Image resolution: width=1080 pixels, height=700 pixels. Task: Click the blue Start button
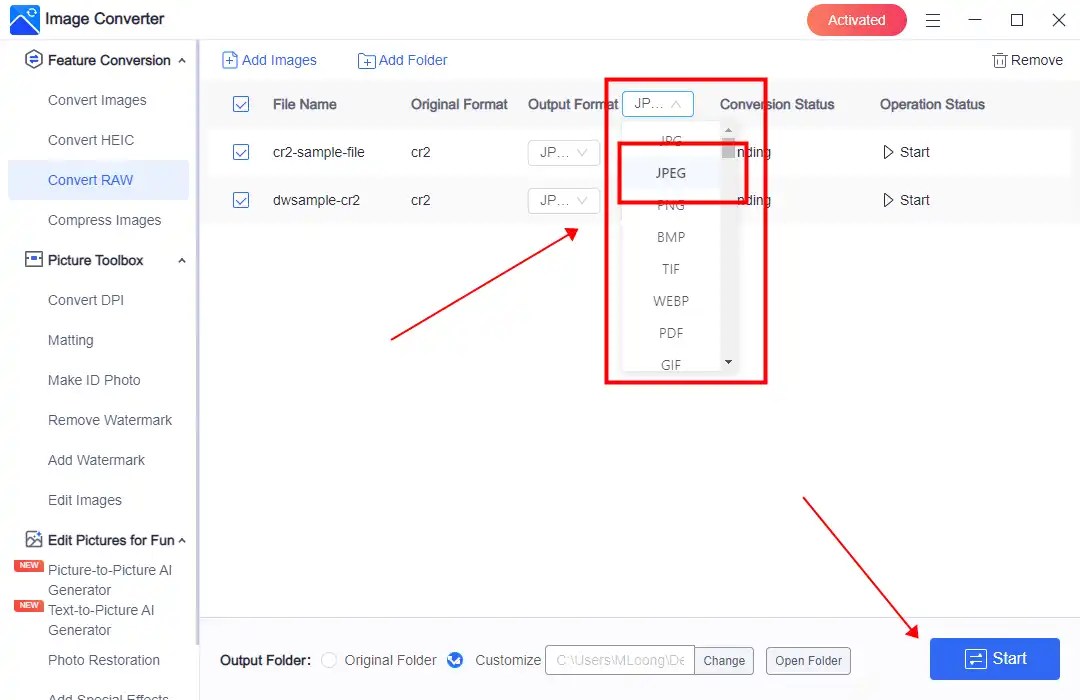pos(995,658)
